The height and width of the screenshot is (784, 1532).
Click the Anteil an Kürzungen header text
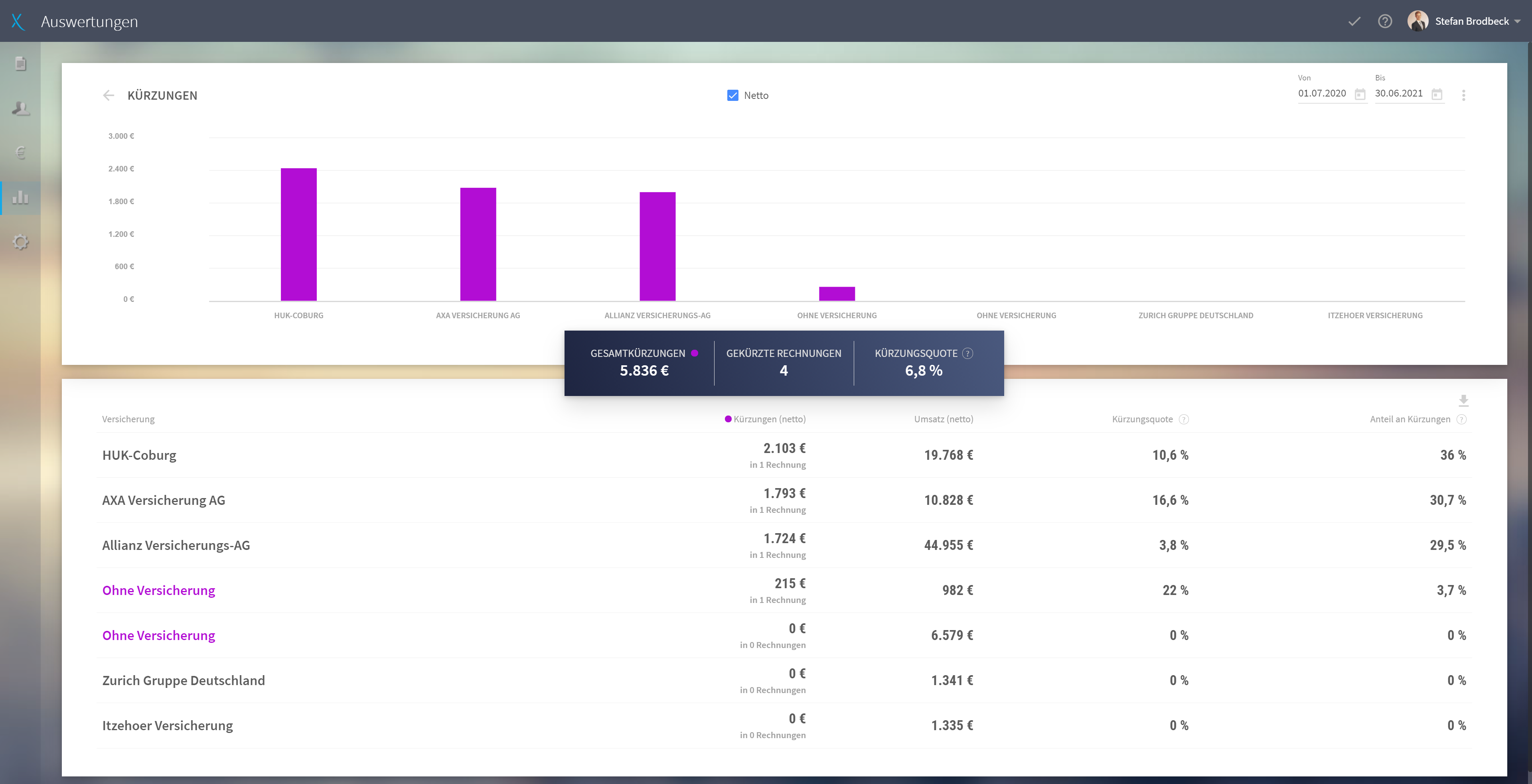1410,419
